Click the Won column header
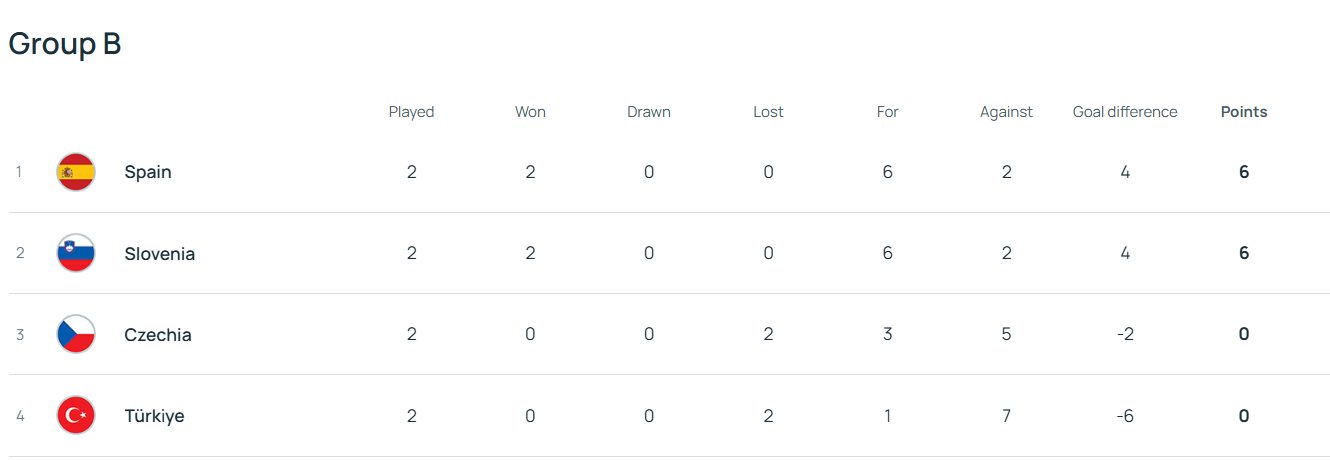The image size is (1330, 460). [x=530, y=112]
